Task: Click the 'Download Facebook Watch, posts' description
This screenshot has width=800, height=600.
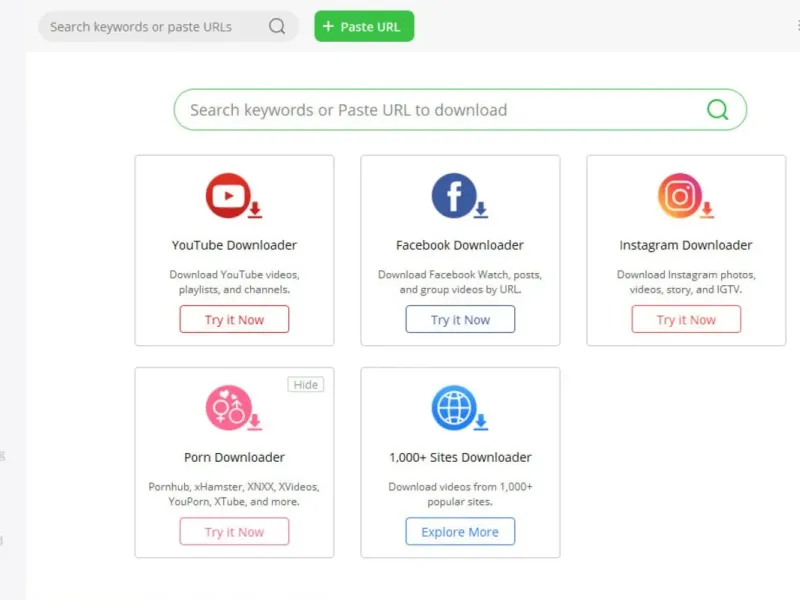Action: click(460, 282)
